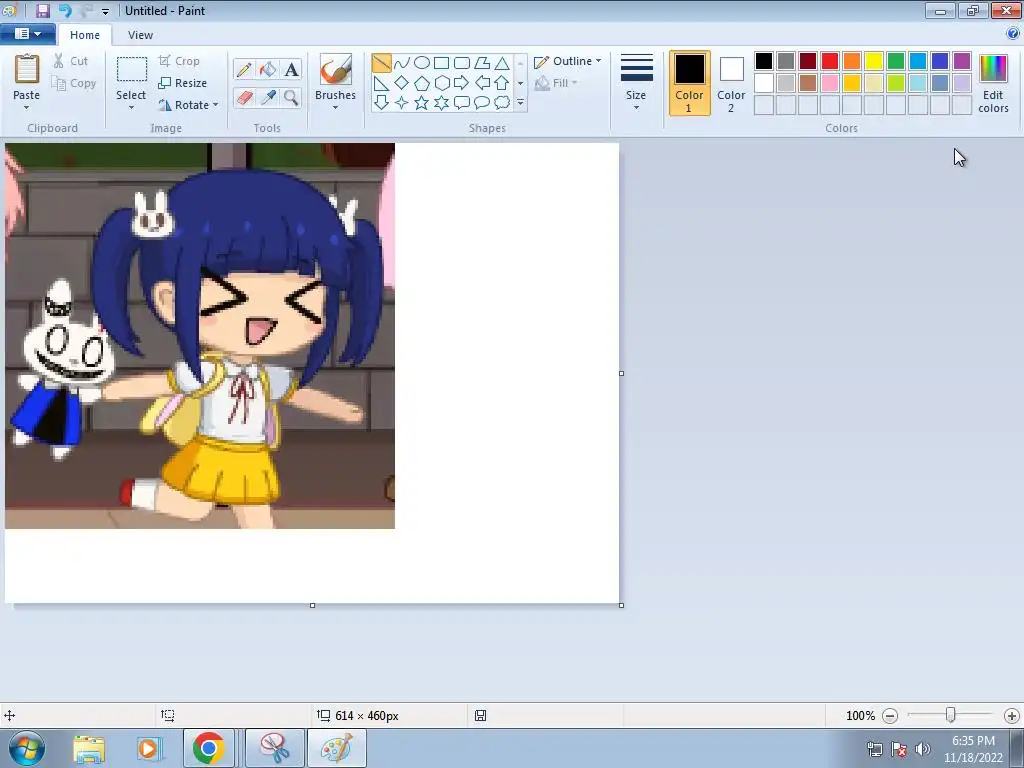Expand the Rotate dropdown
Viewport: 1024px width, 768px height.
pyautogui.click(x=216, y=105)
